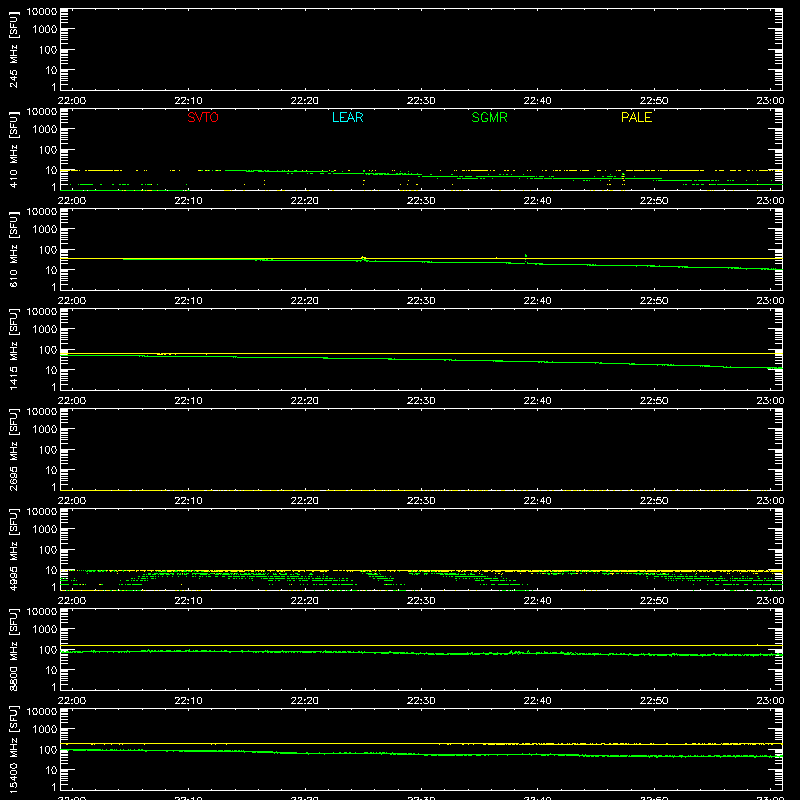Screen dimensions: 800x800
Task: Click the cyan LEAR station label
Action: [347, 117]
